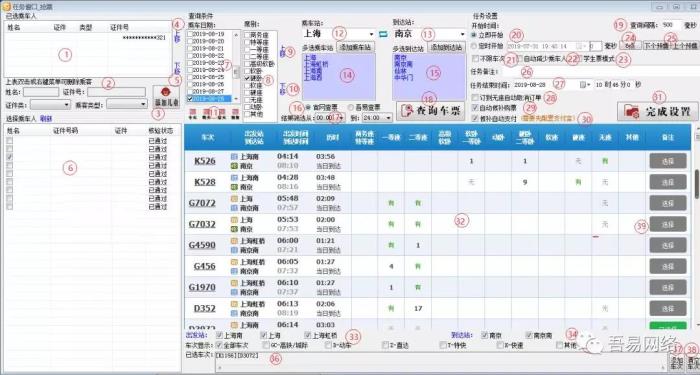Click the 证件号 input field

coord(116,92)
